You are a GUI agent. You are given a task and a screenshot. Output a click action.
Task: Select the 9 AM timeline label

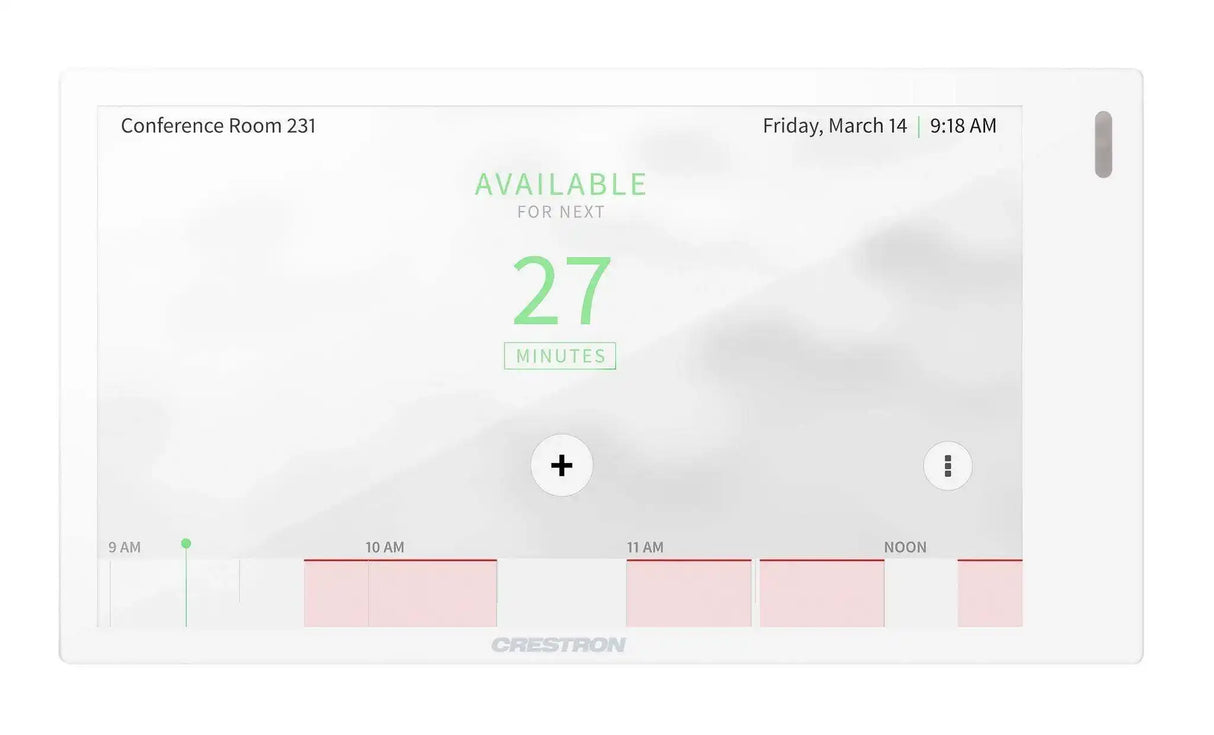tap(125, 547)
